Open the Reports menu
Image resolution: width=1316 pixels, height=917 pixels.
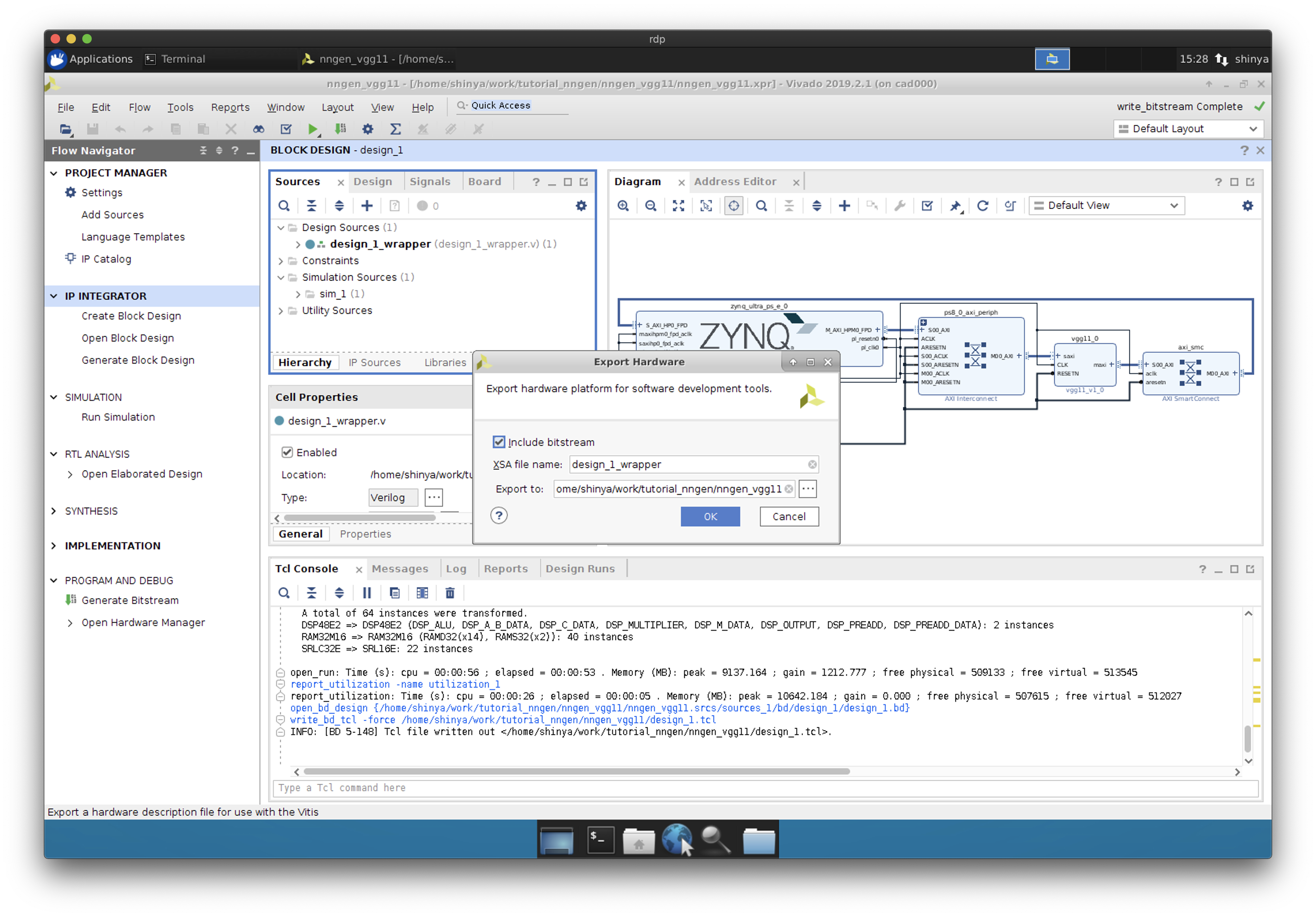point(230,107)
